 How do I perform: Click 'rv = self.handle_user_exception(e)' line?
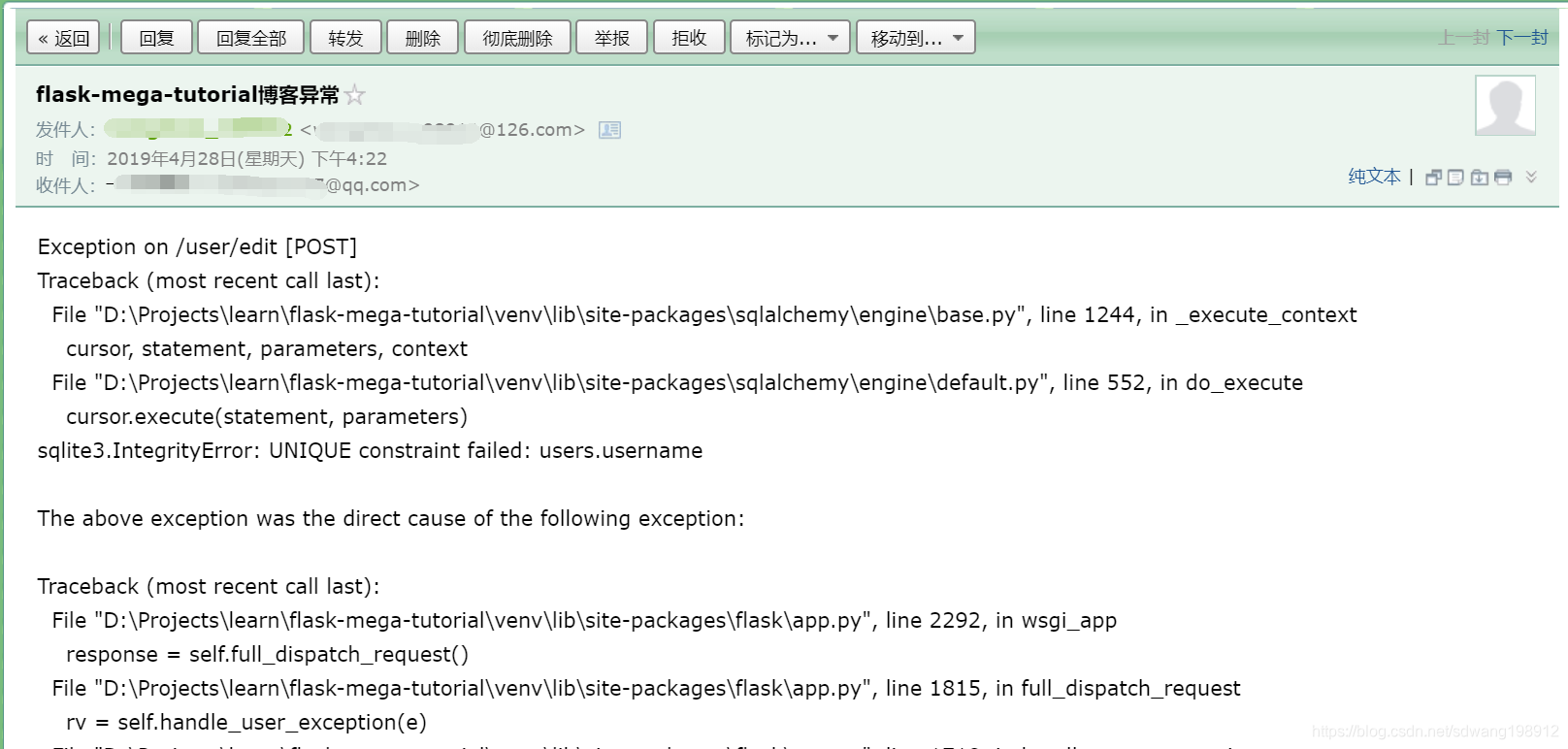pyautogui.click(x=246, y=723)
